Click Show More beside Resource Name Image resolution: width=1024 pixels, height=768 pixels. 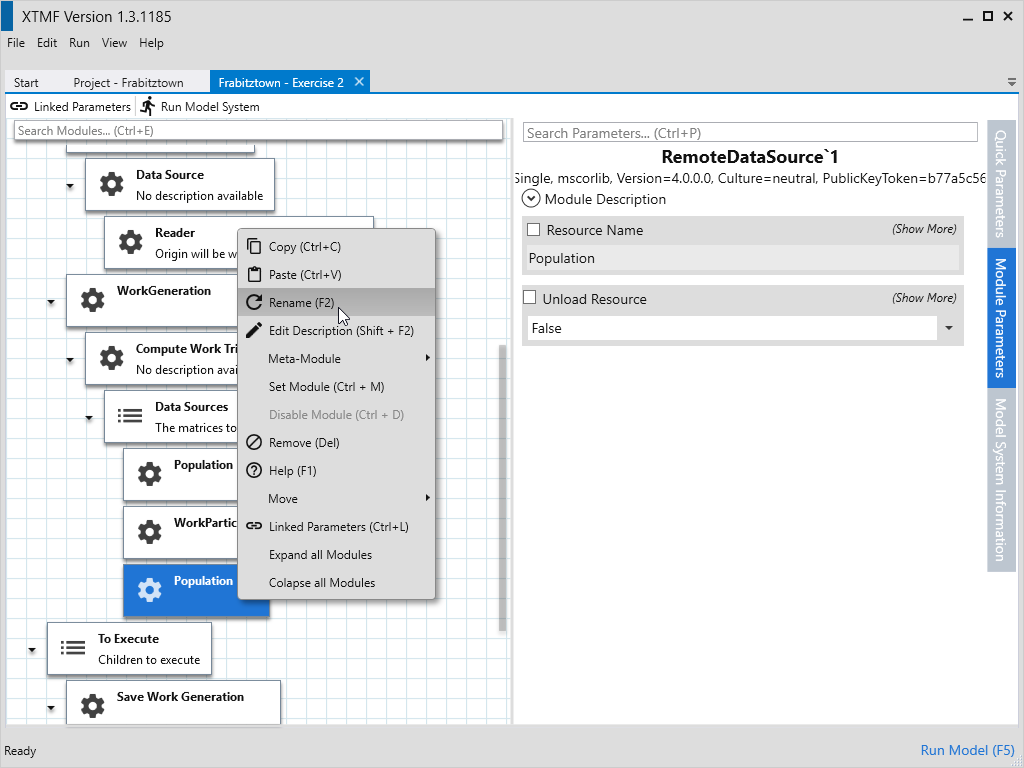(923, 229)
